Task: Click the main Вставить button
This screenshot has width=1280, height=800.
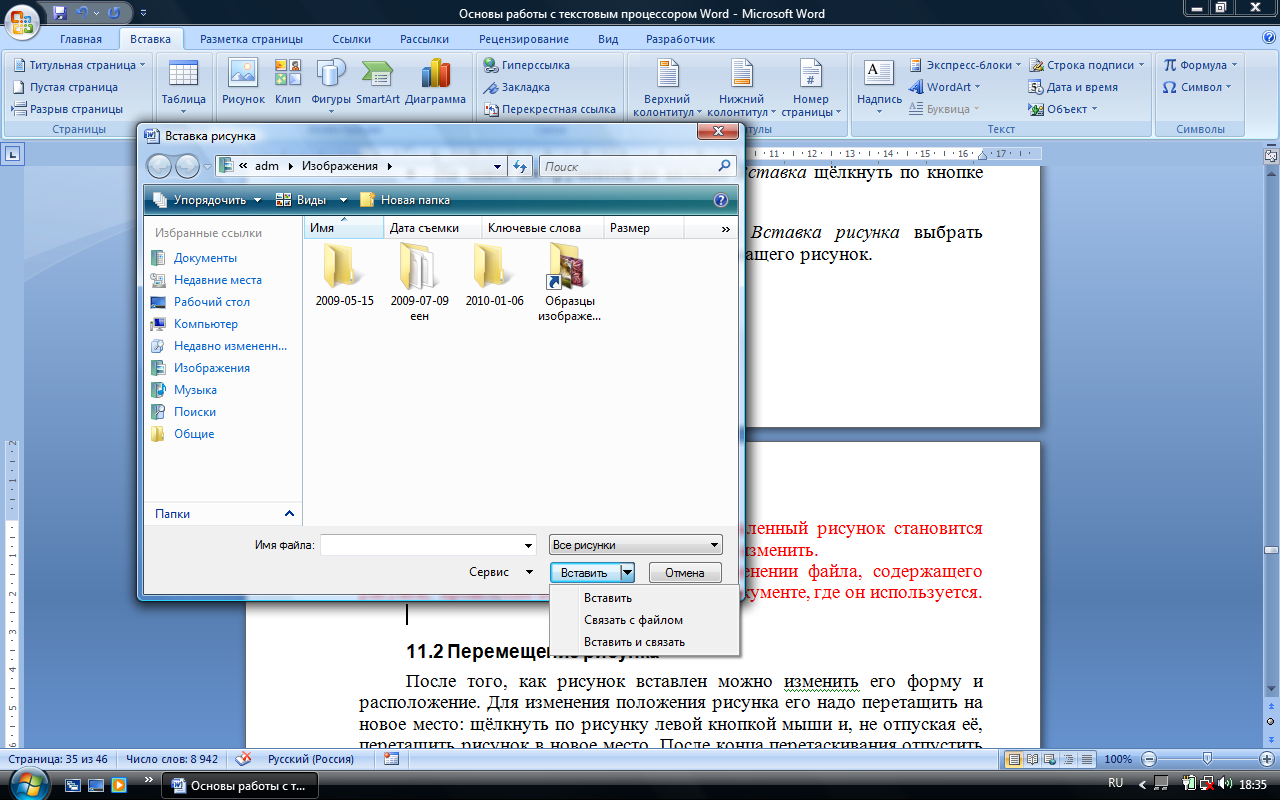Action: coord(585,573)
